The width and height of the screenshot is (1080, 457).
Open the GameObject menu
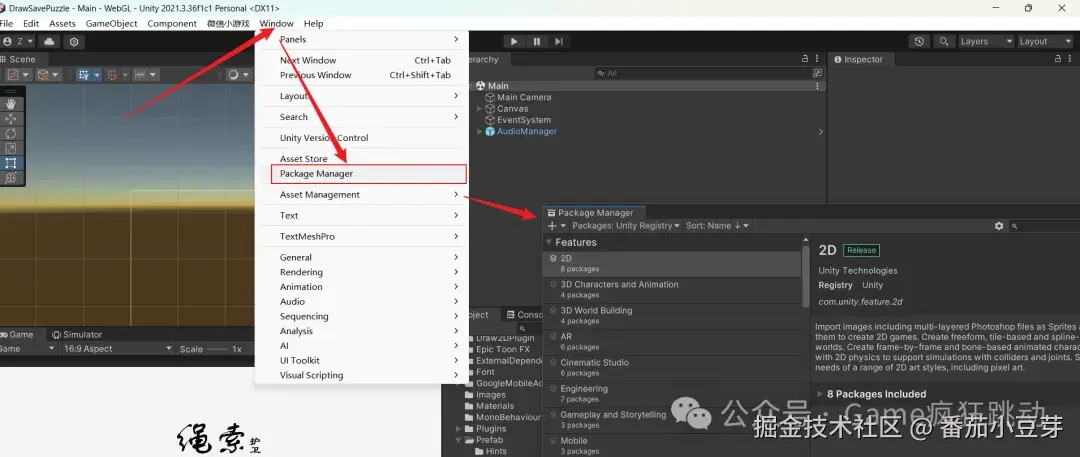[x=112, y=23]
